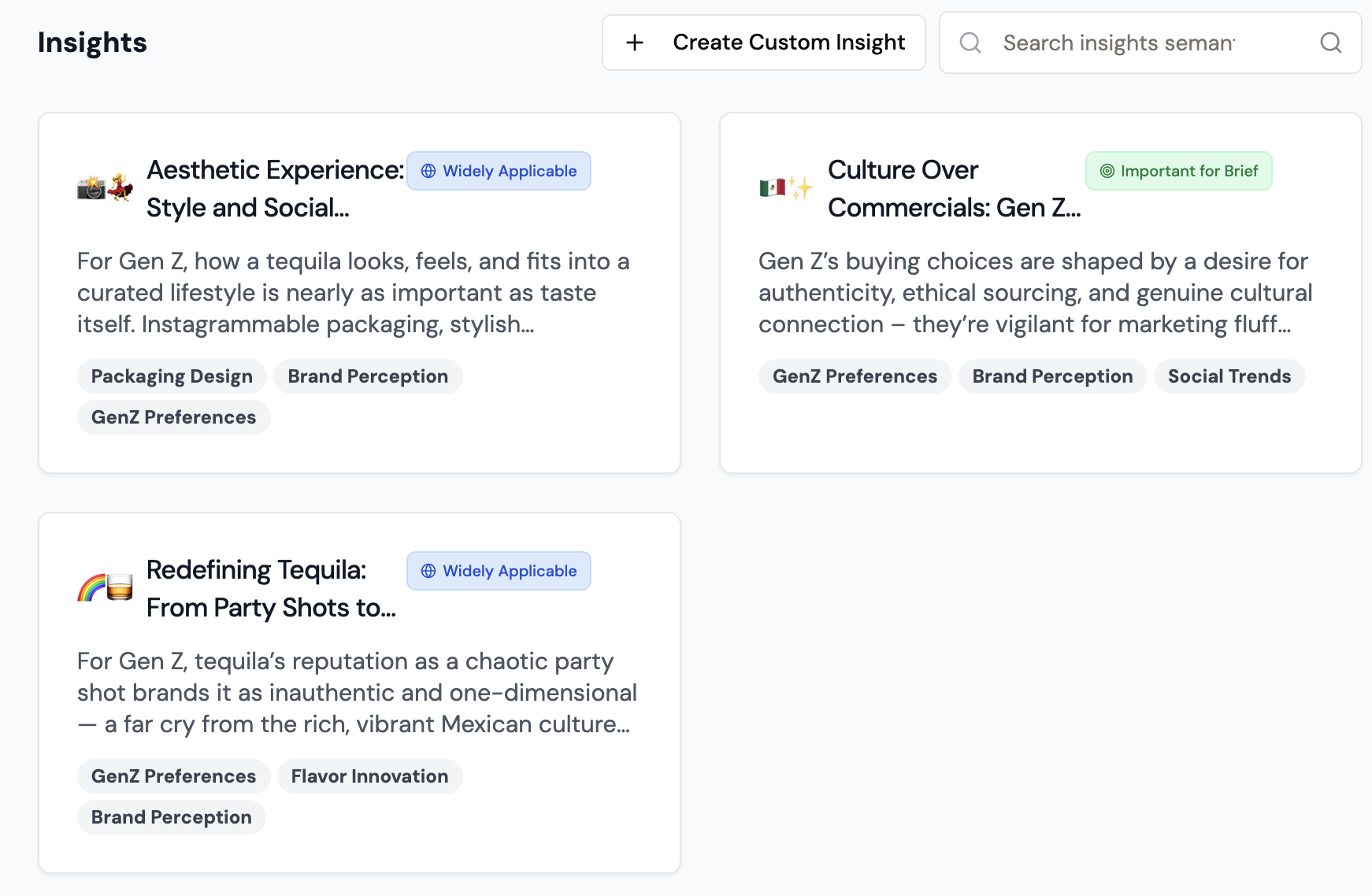Click the GenZ Preferences tag on Culture Over Commercials
1372x896 pixels.
point(854,376)
